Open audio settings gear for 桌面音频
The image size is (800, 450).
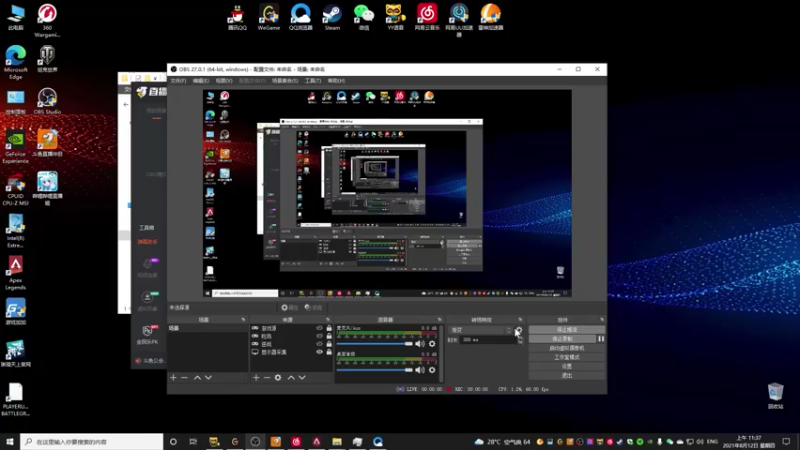click(x=432, y=370)
